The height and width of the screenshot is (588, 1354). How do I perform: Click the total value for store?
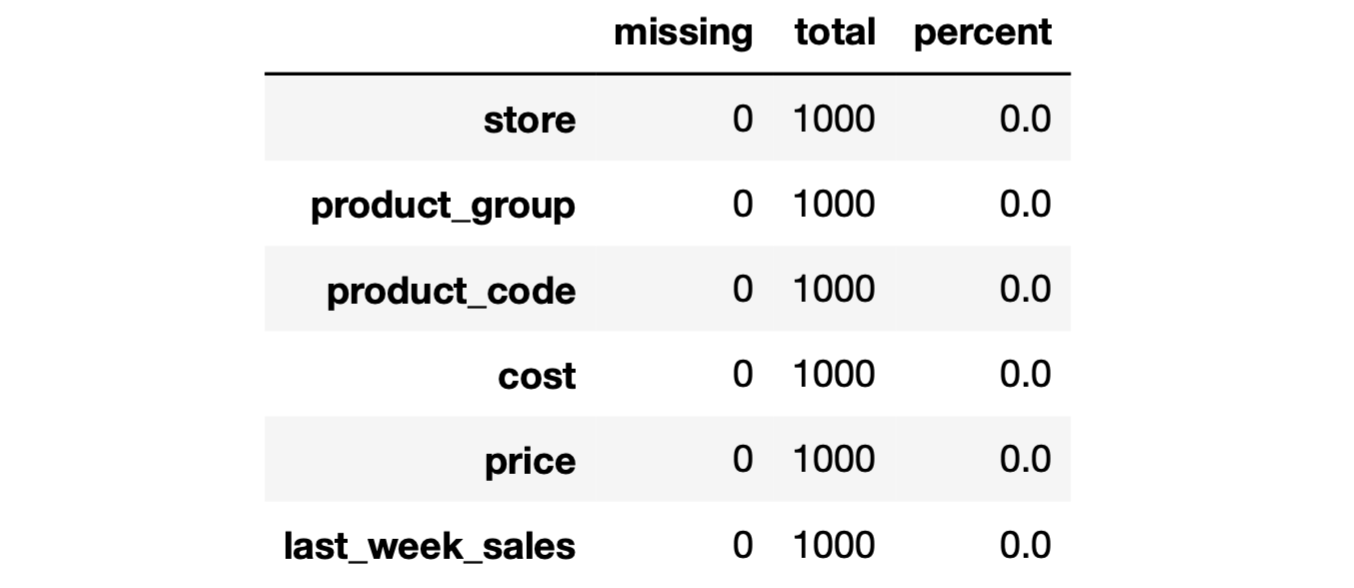(834, 120)
